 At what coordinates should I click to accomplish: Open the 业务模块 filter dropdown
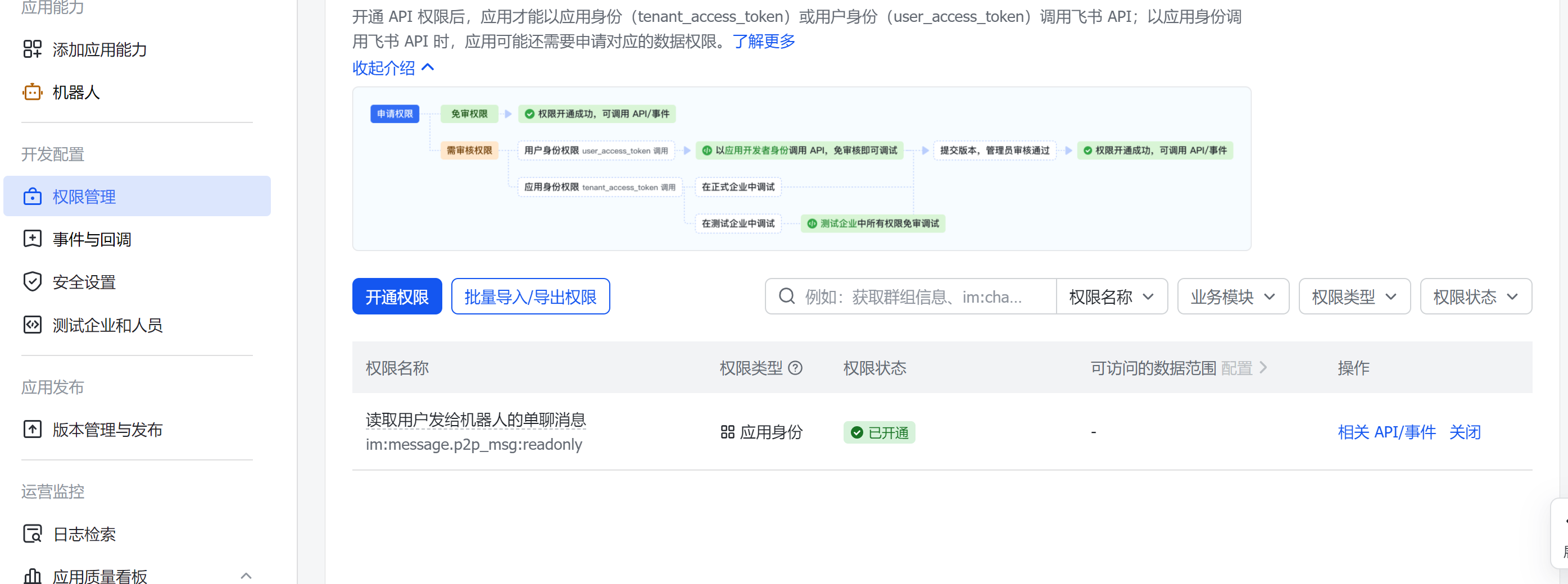(x=1233, y=296)
